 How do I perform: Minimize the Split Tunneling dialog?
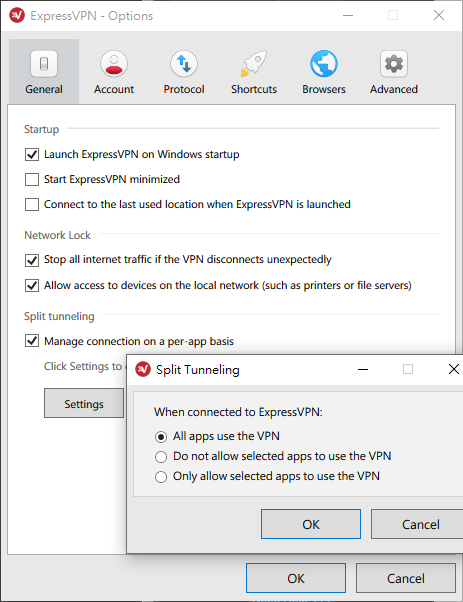pos(363,369)
